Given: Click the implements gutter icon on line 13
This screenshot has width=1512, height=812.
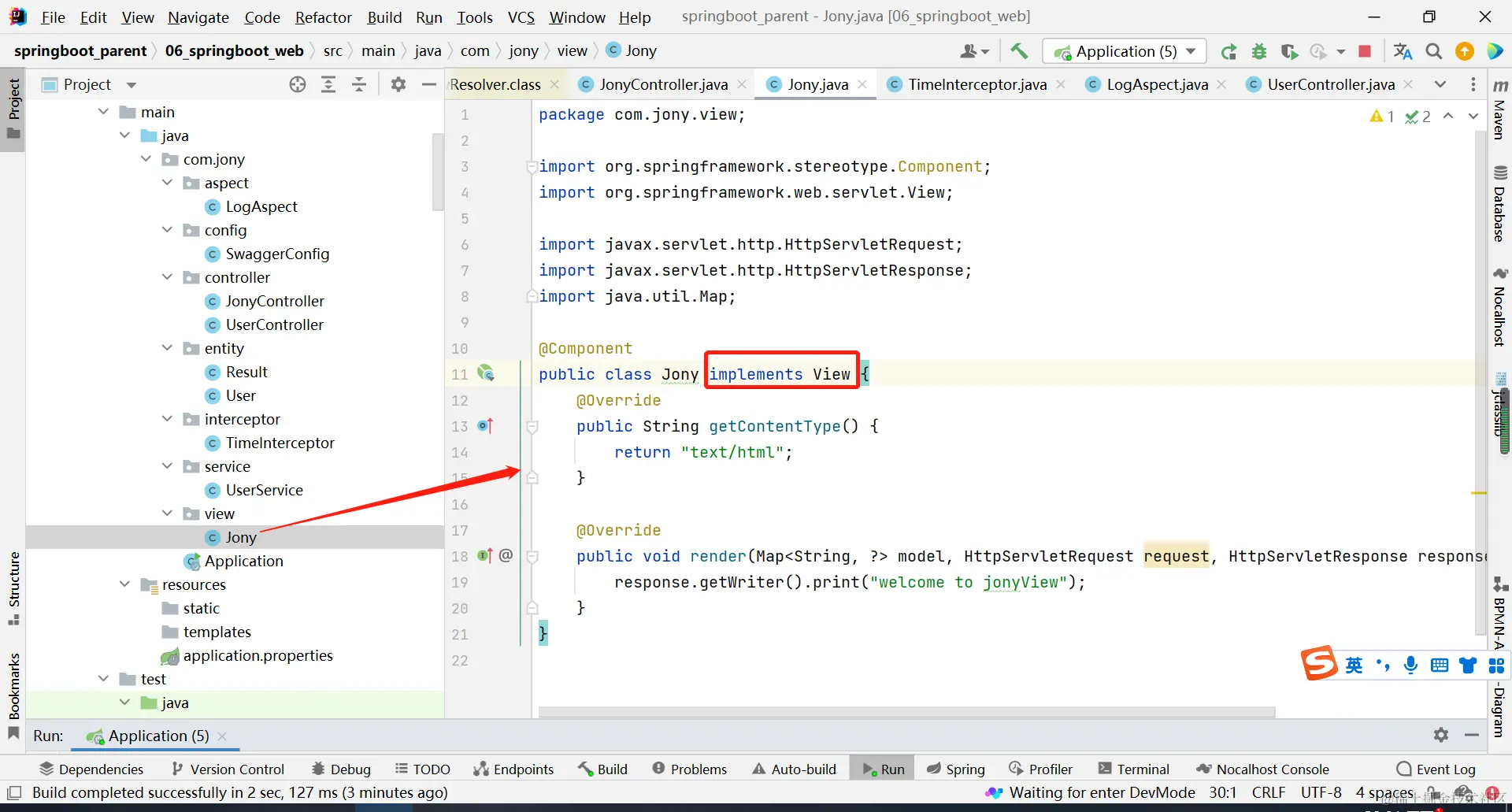Looking at the screenshot, I should pos(485,426).
